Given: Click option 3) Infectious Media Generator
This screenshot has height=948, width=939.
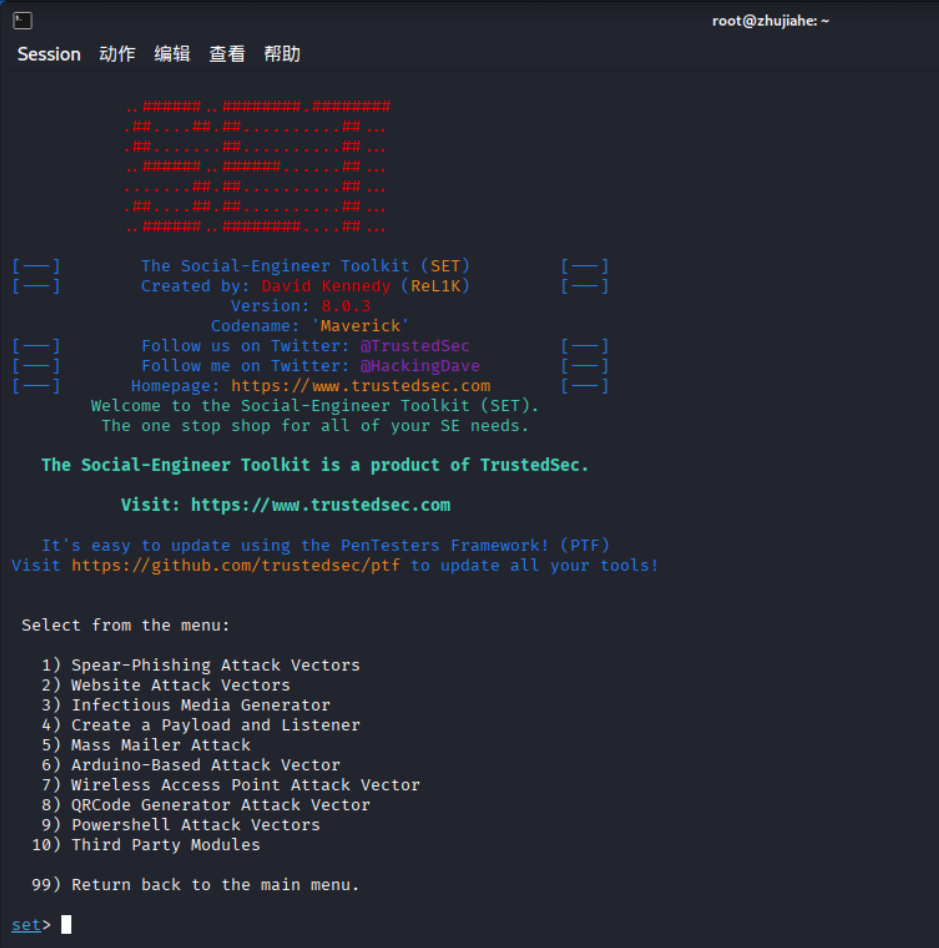Looking at the screenshot, I should tap(186, 705).
